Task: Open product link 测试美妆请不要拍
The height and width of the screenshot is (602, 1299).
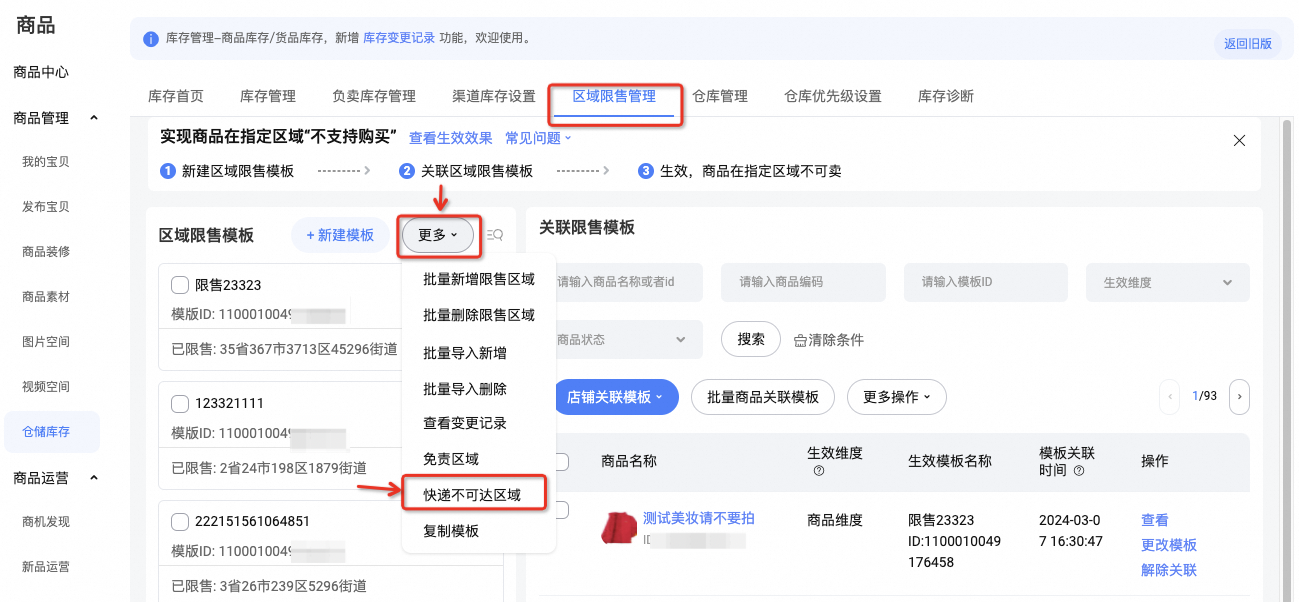Action: (x=699, y=518)
